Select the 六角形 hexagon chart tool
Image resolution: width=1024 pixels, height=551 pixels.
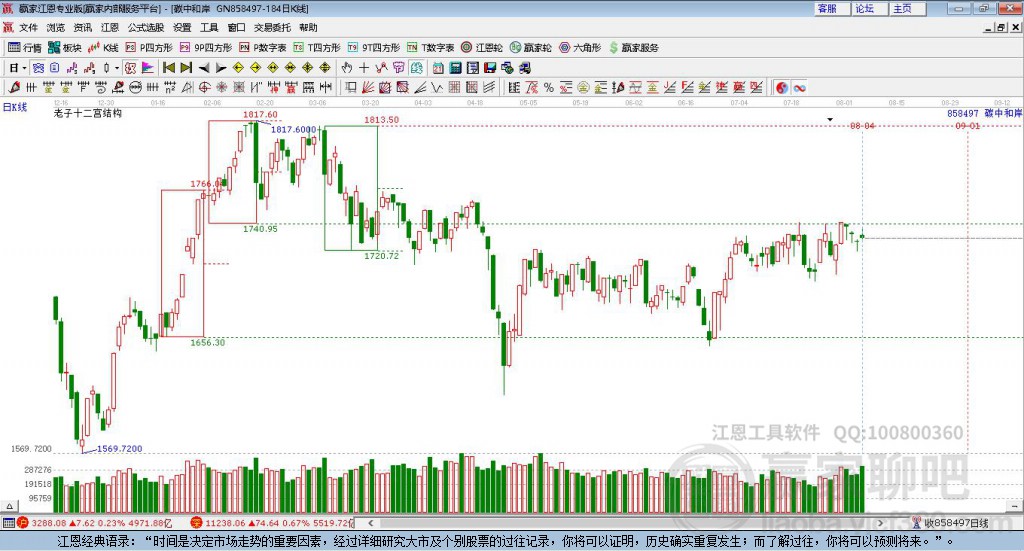[x=580, y=48]
